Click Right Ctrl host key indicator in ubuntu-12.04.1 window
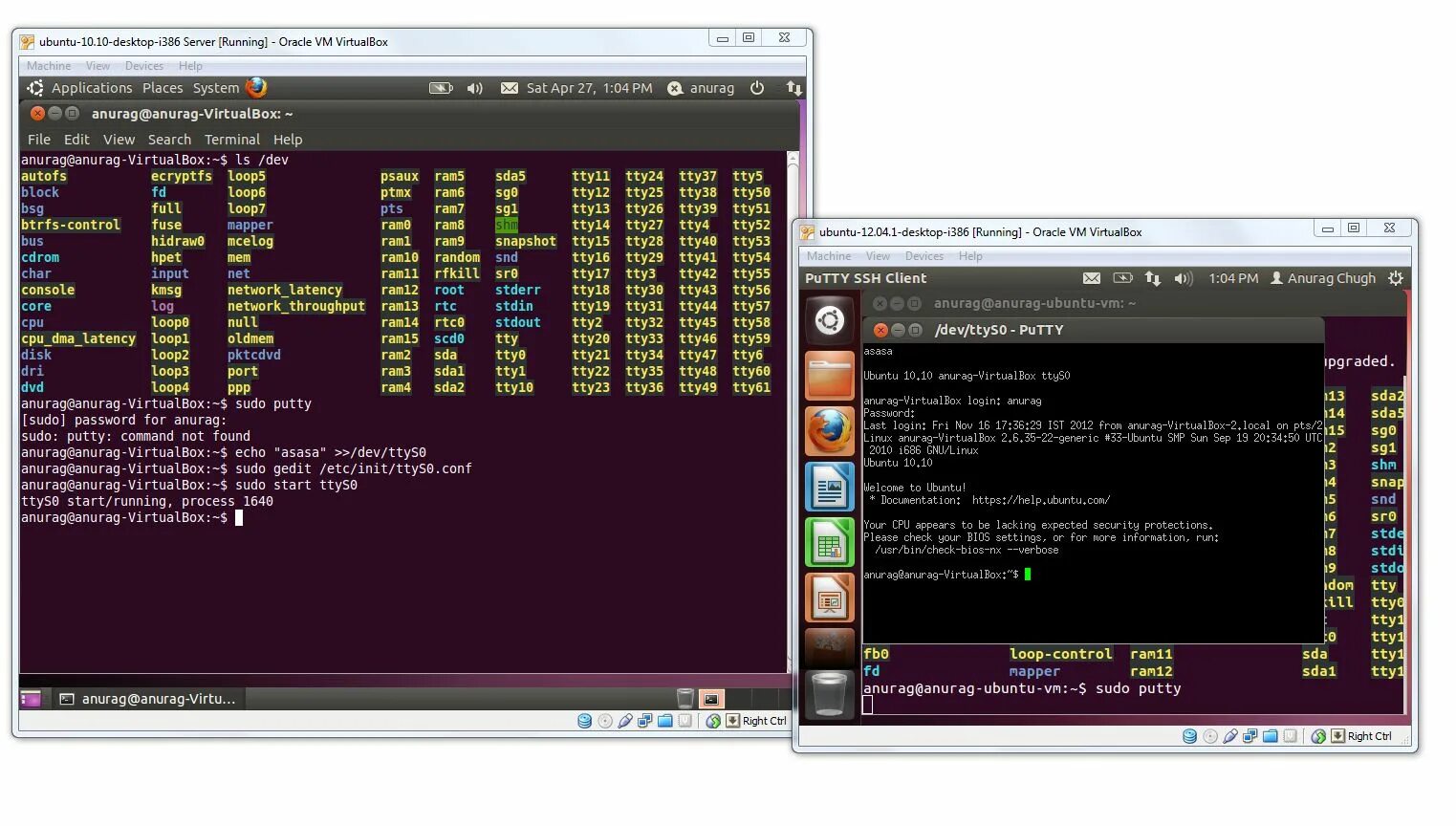This screenshot has width=1456, height=826. [x=1362, y=736]
